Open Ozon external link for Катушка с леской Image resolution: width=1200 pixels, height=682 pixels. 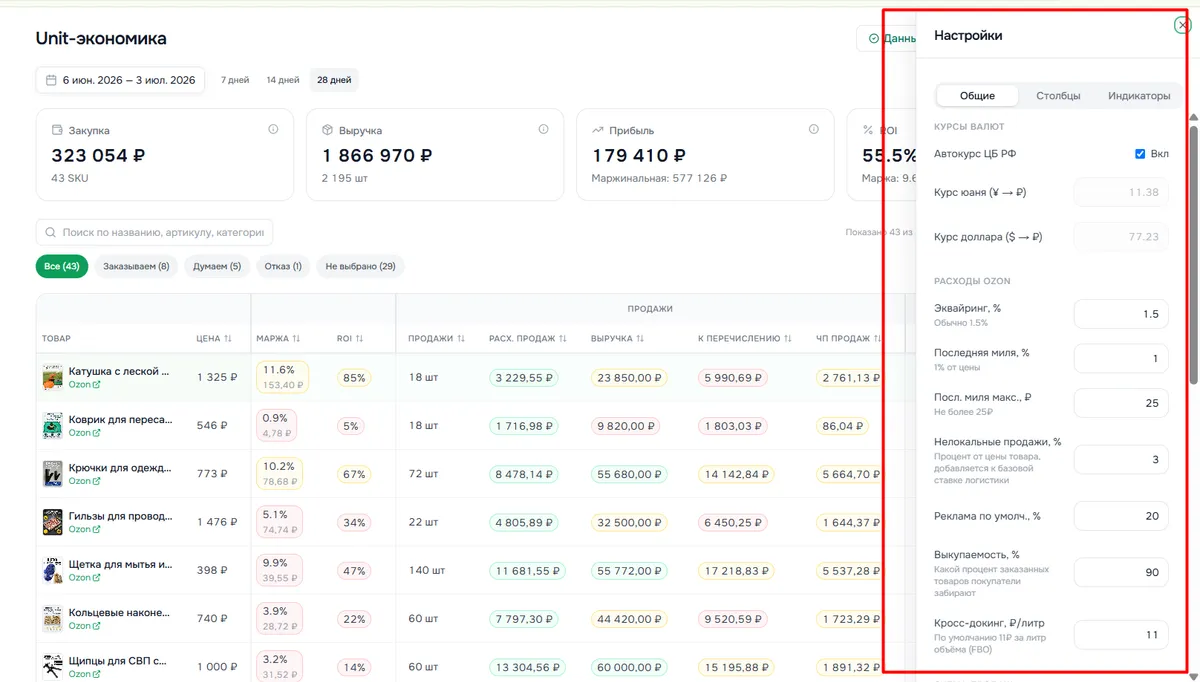pos(96,384)
